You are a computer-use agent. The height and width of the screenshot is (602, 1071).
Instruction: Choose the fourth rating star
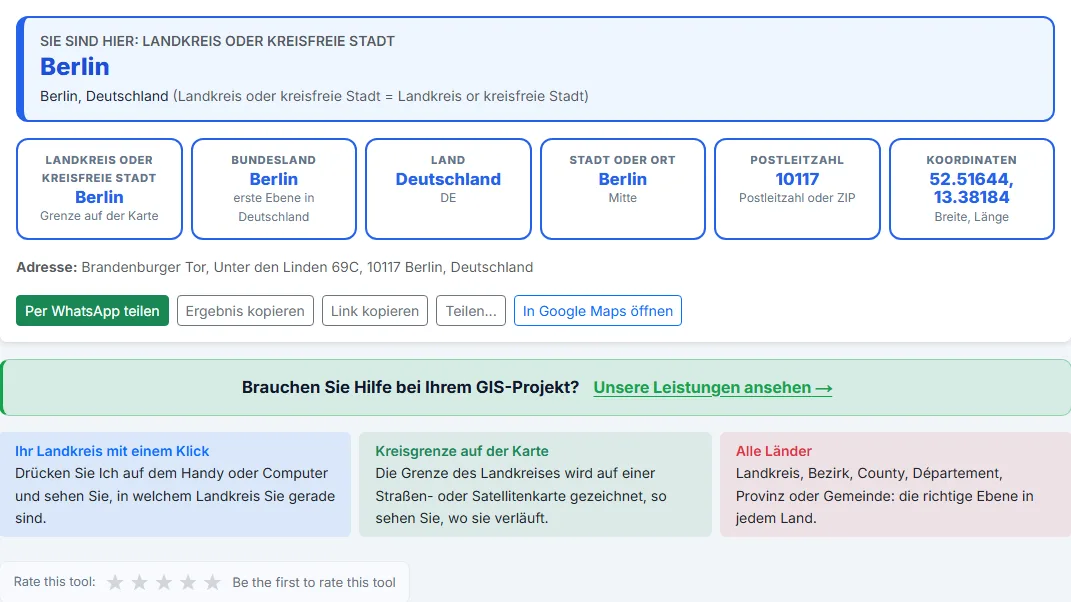tap(188, 582)
